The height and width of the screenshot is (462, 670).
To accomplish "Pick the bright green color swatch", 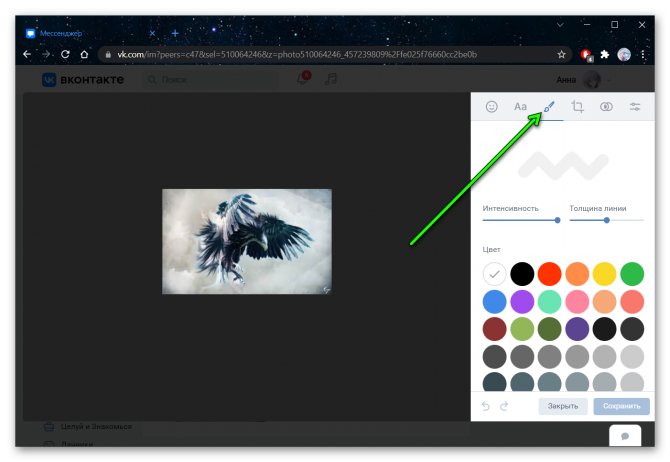I will click(632, 274).
